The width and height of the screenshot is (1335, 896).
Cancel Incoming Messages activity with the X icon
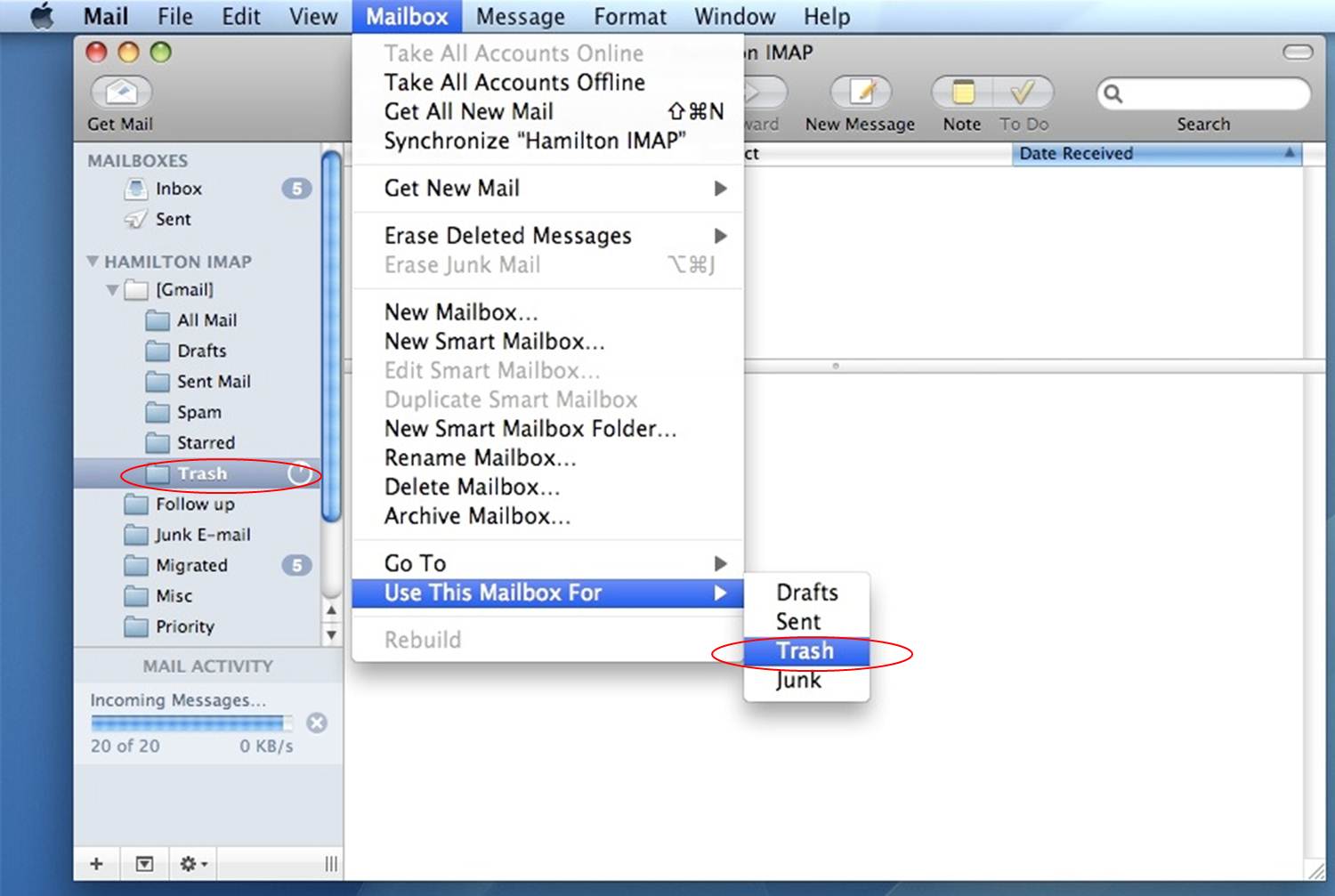click(x=317, y=722)
